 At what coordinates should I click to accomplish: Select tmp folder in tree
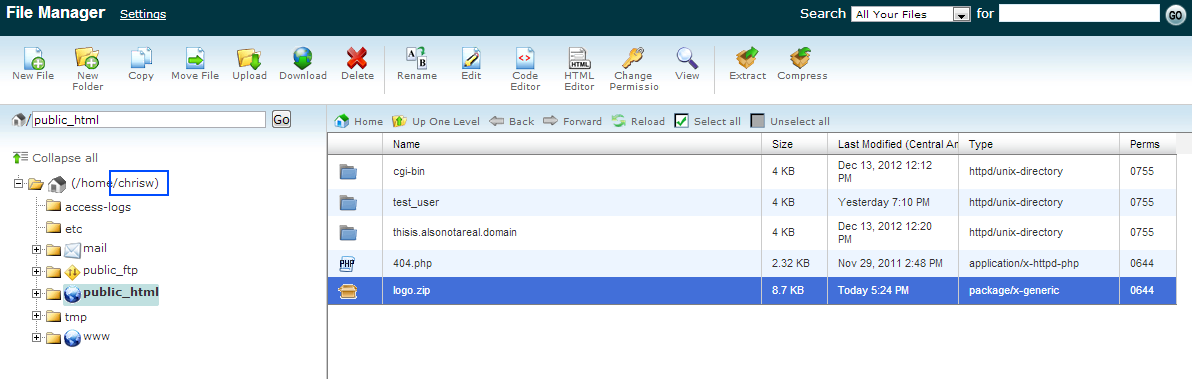coord(76,317)
